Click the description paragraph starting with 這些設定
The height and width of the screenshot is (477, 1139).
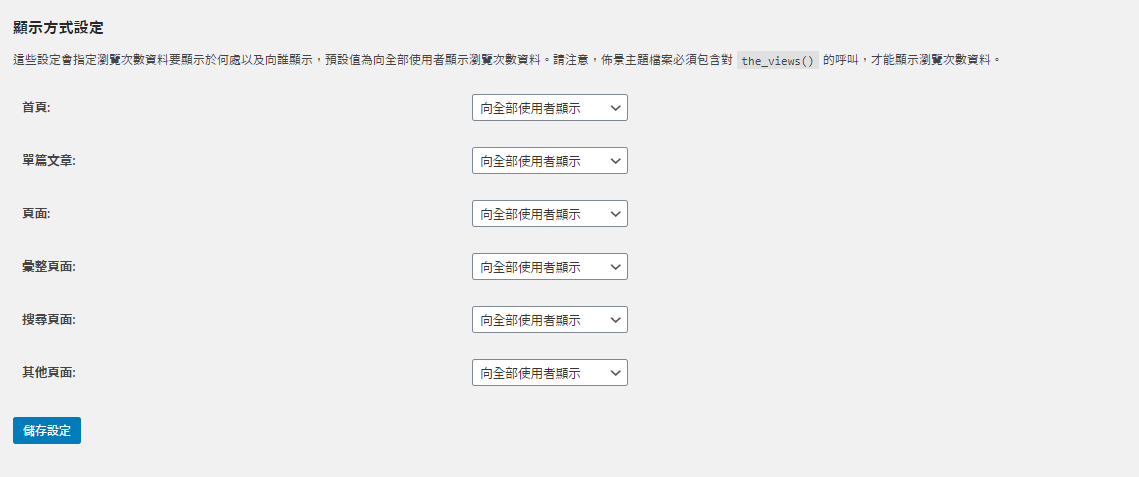370,60
